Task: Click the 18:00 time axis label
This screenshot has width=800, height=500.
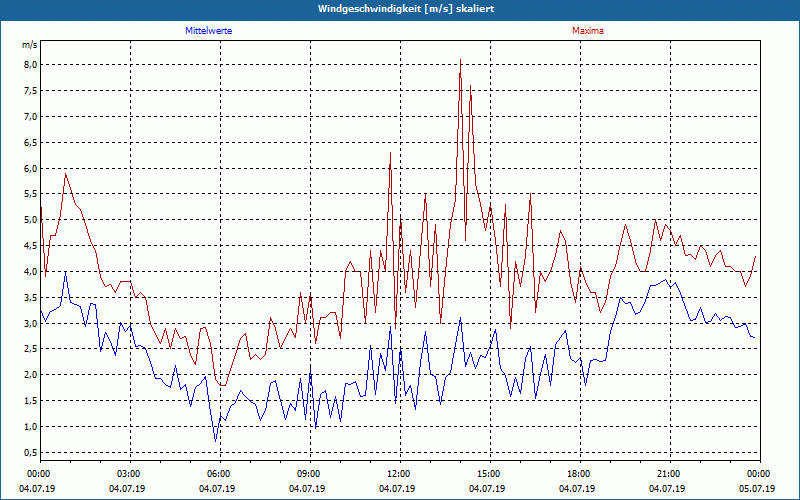Action: click(x=580, y=474)
